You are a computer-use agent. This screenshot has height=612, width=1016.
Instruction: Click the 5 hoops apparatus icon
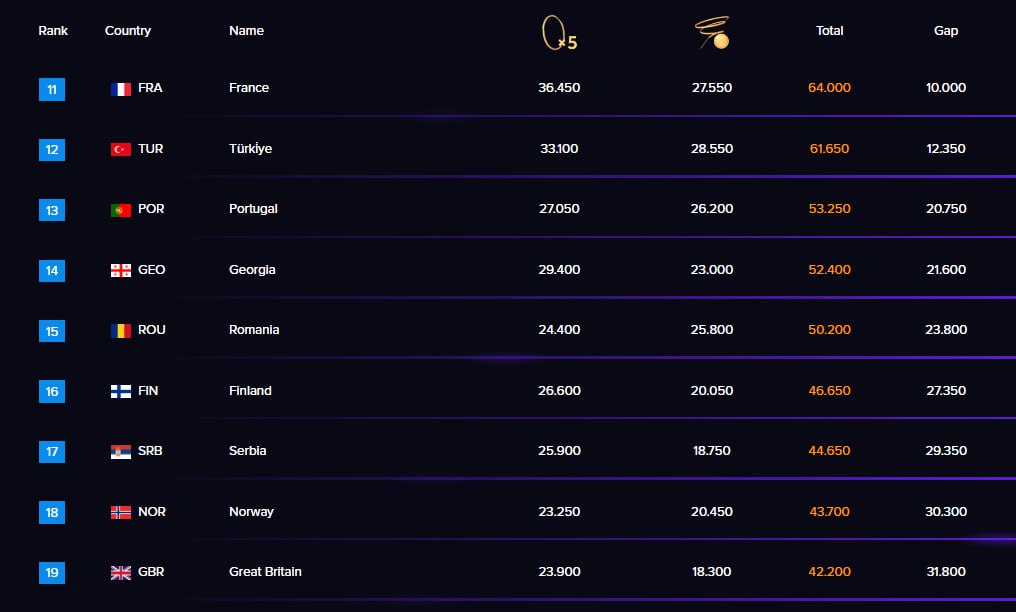[559, 33]
